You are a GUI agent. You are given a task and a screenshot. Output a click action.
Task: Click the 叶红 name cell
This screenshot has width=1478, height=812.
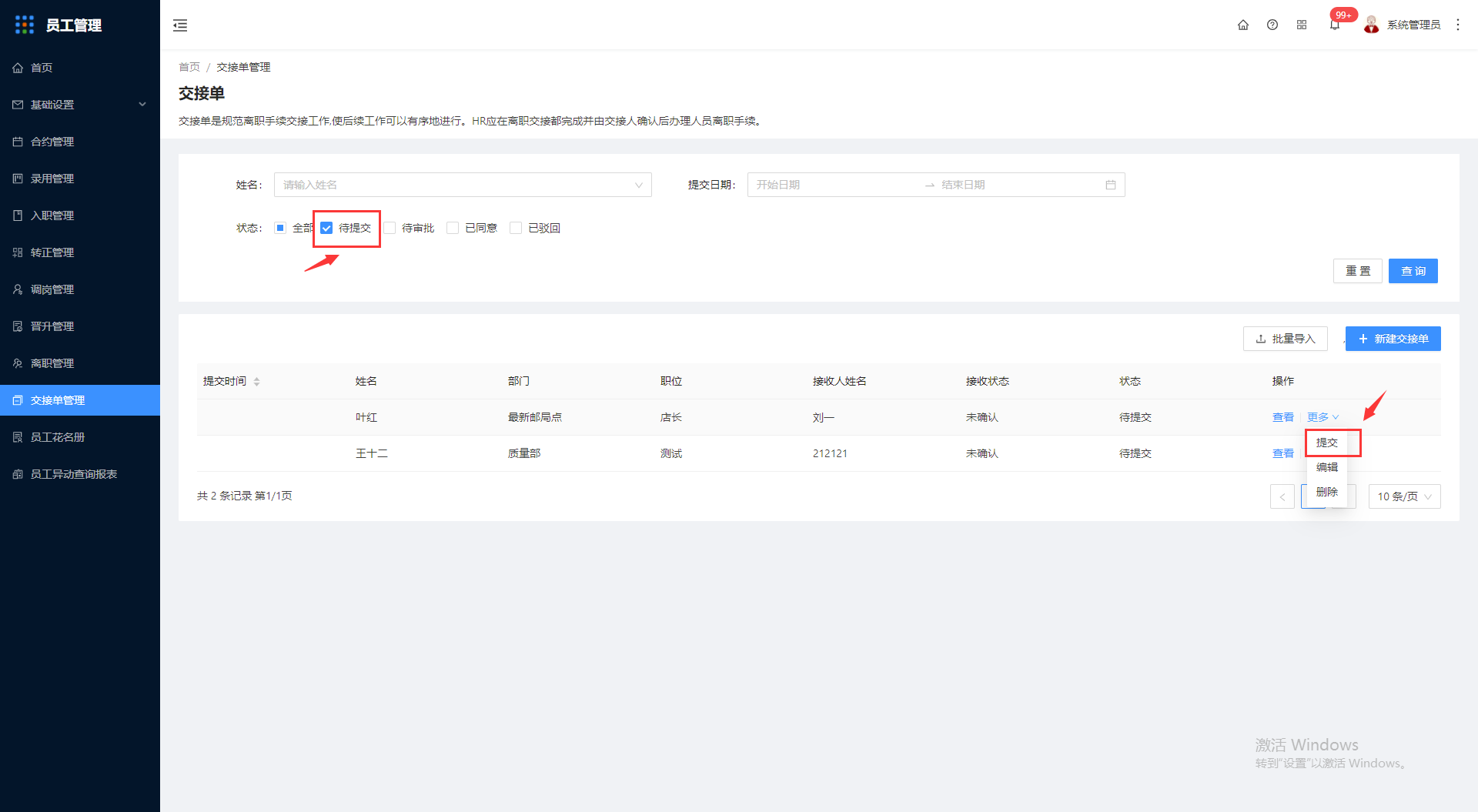[x=366, y=417]
